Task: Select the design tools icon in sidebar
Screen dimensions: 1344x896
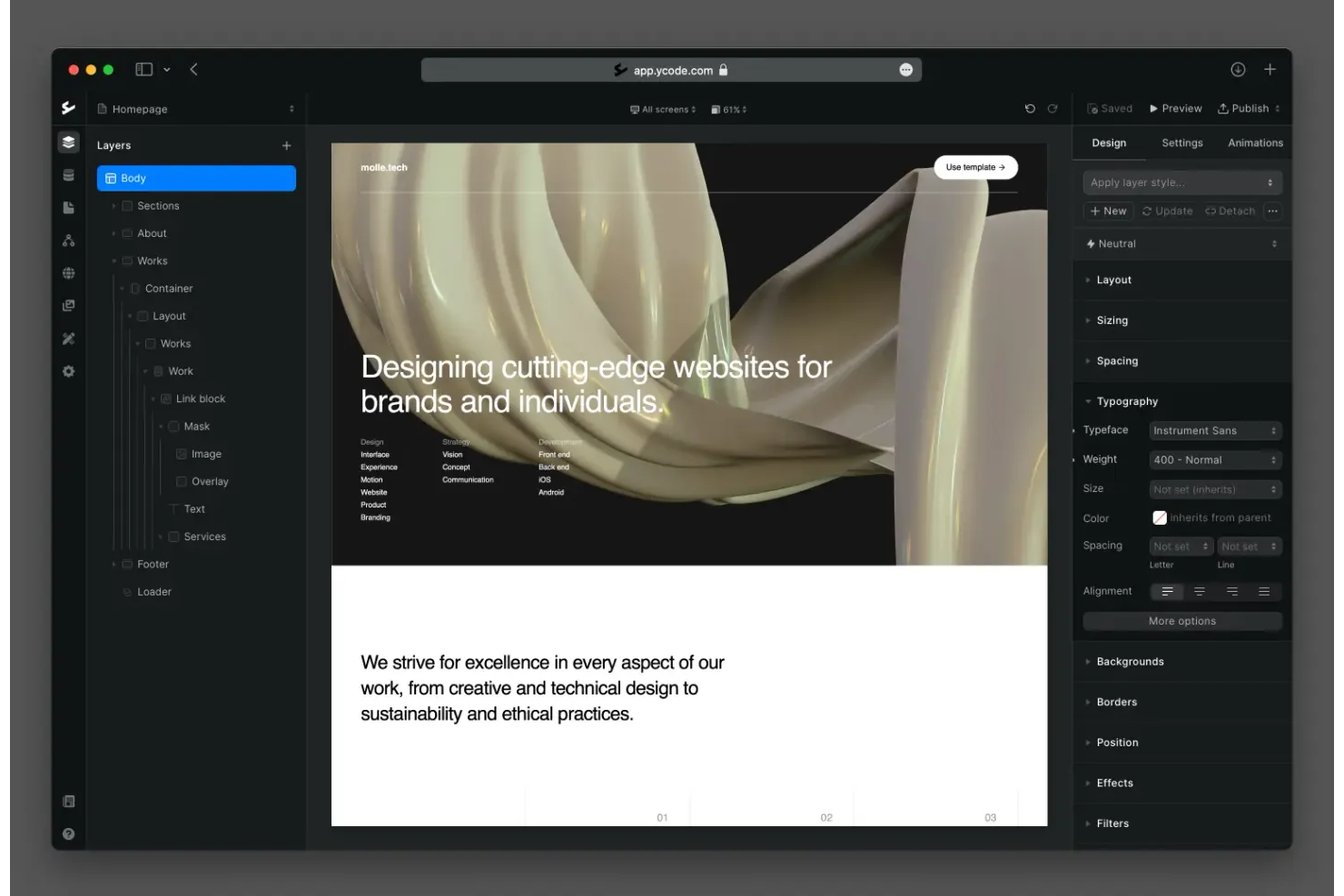Action: pos(68,338)
